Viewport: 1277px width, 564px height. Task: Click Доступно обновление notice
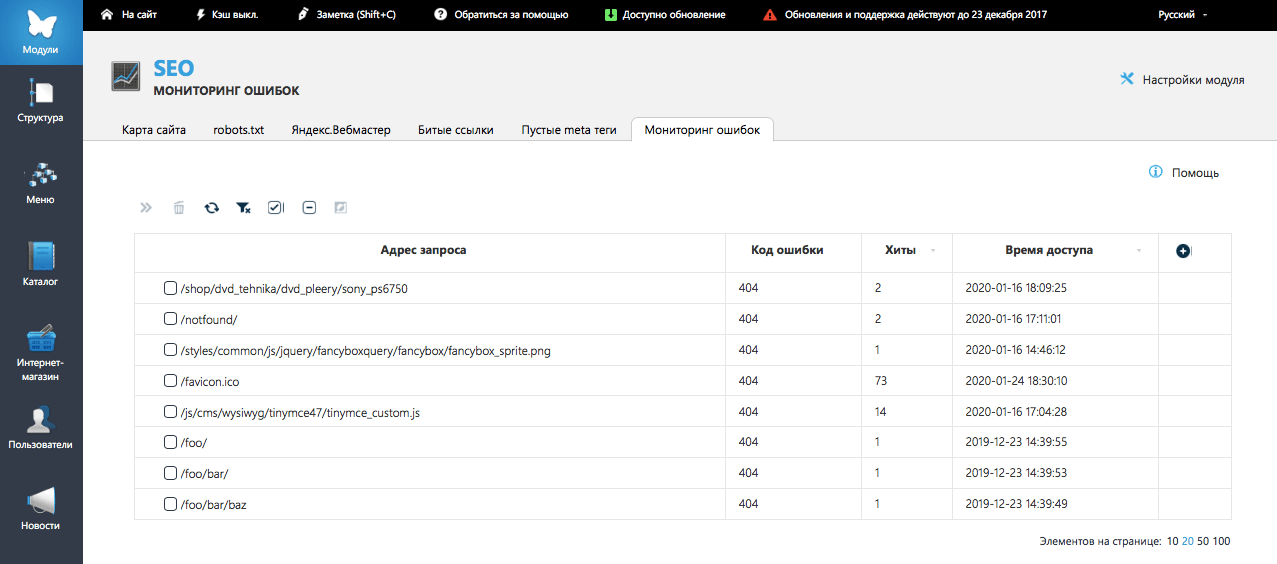(x=674, y=15)
